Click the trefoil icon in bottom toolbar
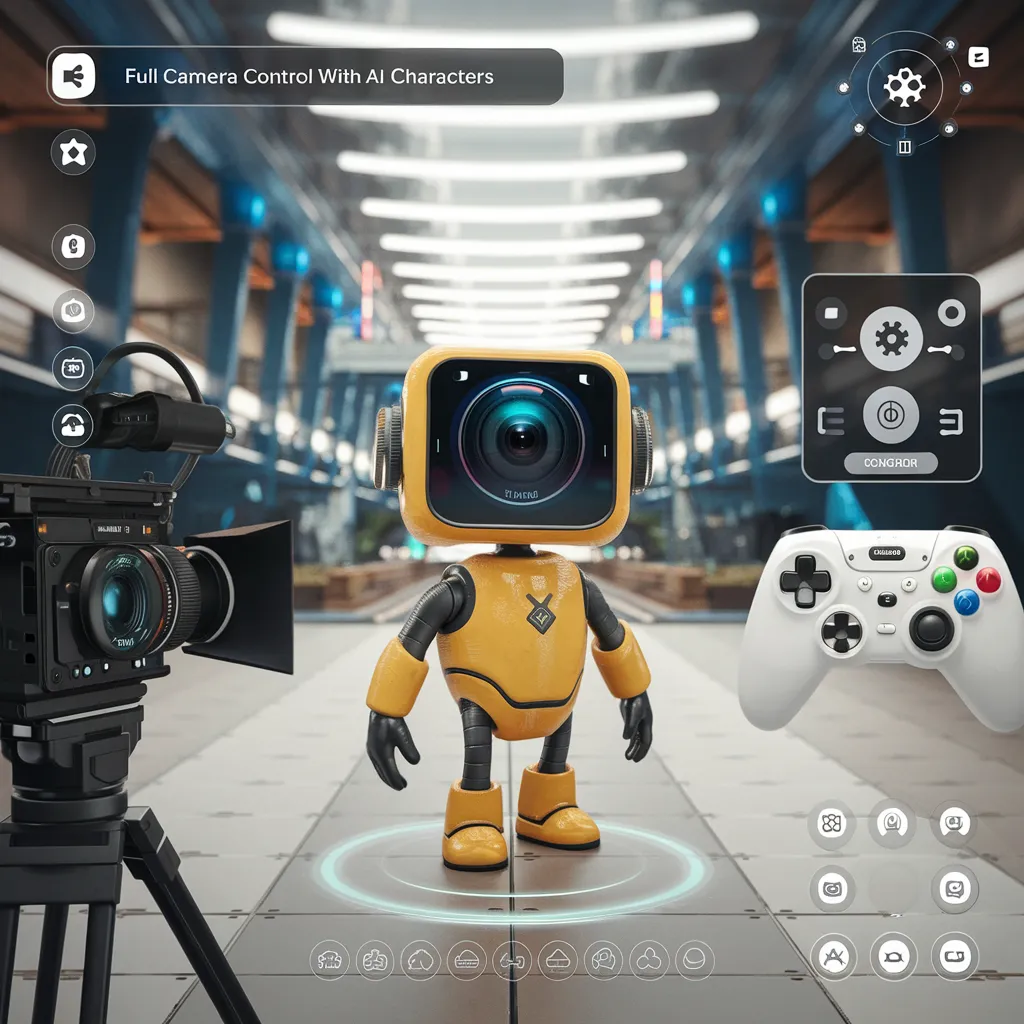Screen dimensions: 1024x1024 click(x=647, y=959)
